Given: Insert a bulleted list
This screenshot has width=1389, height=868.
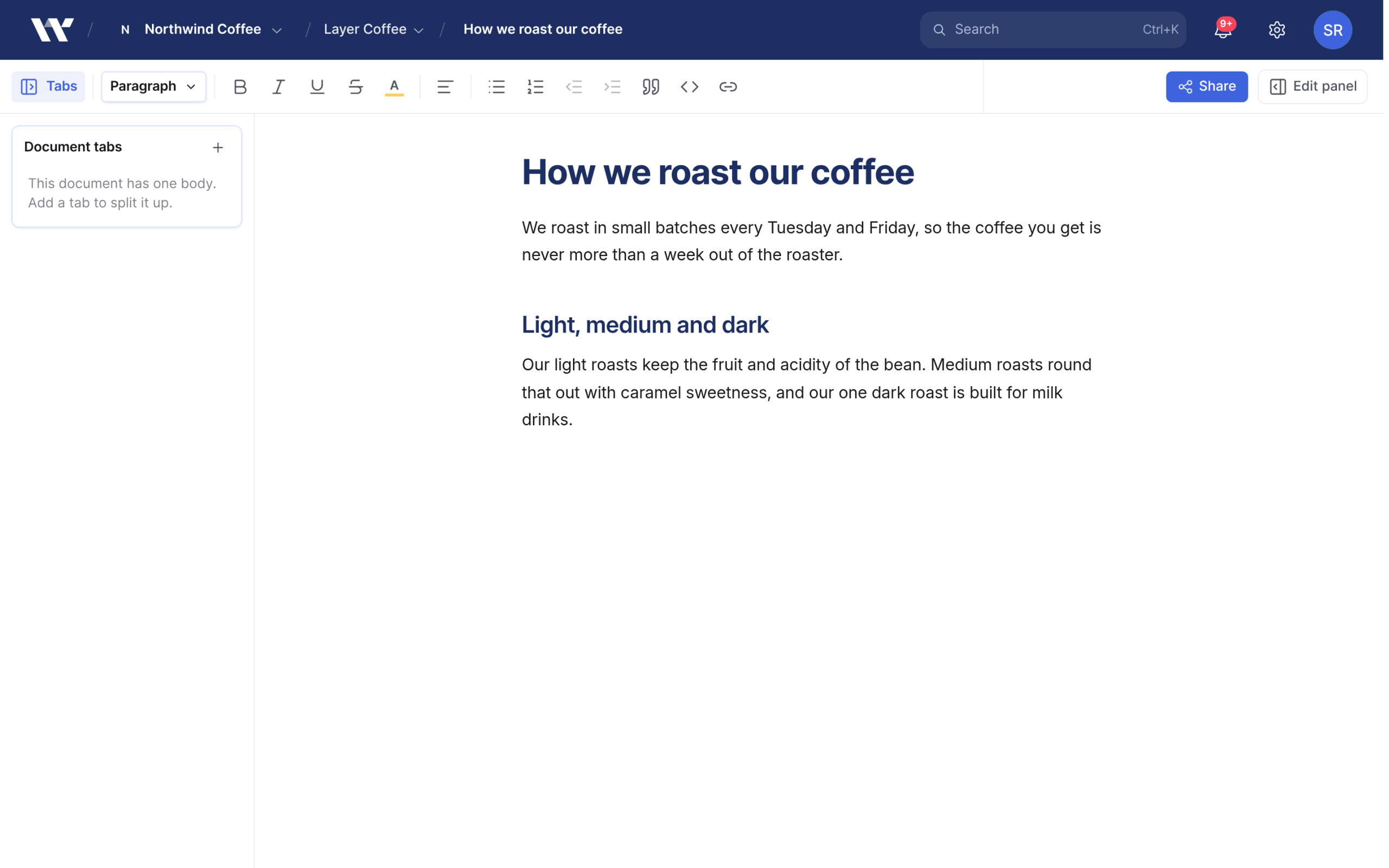Looking at the screenshot, I should (x=496, y=87).
